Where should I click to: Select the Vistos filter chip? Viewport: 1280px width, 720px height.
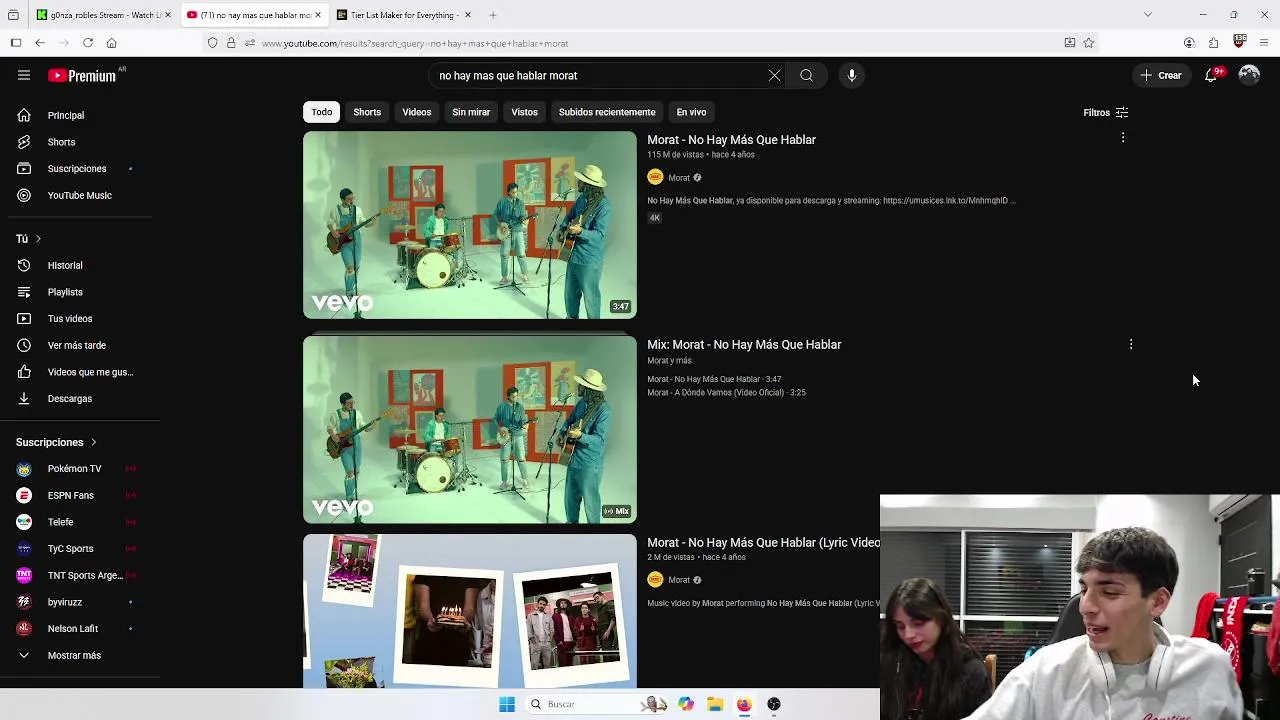point(524,112)
